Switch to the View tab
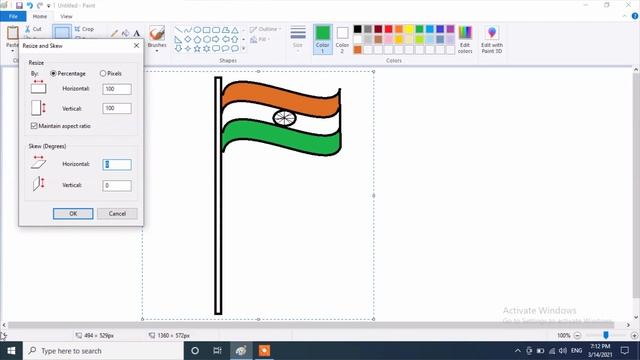Viewport: 640px width, 360px height. 66,16
